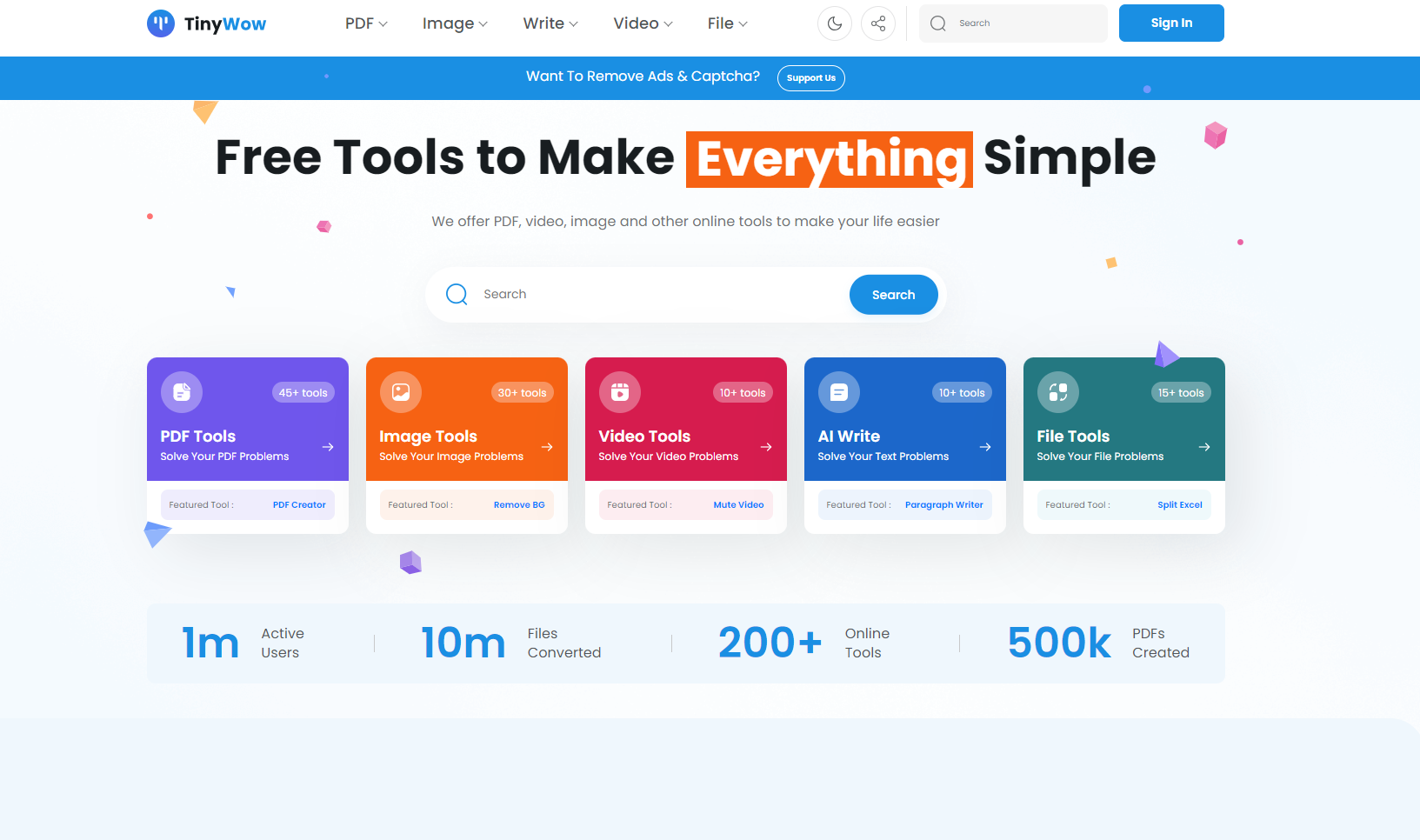Click 'Solve Your PDF Problems' text
This screenshot has width=1420, height=840.
pos(224,457)
